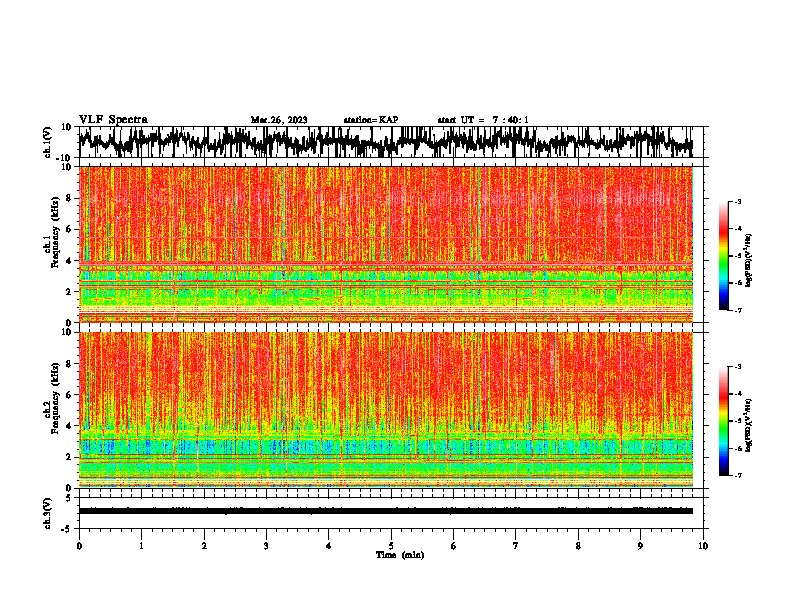The height and width of the screenshot is (612, 792).
Task: Click the log PSD label next to ch.1 colorbar
Action: pos(749,261)
